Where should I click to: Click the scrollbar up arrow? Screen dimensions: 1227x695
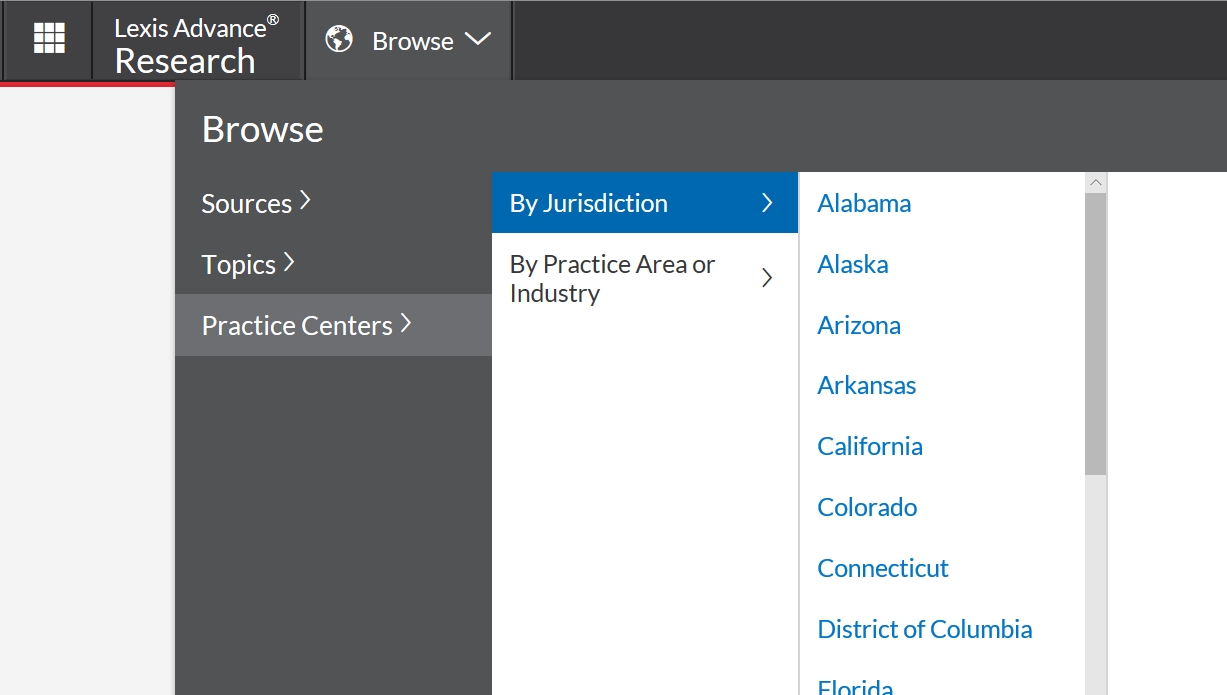click(x=1095, y=183)
